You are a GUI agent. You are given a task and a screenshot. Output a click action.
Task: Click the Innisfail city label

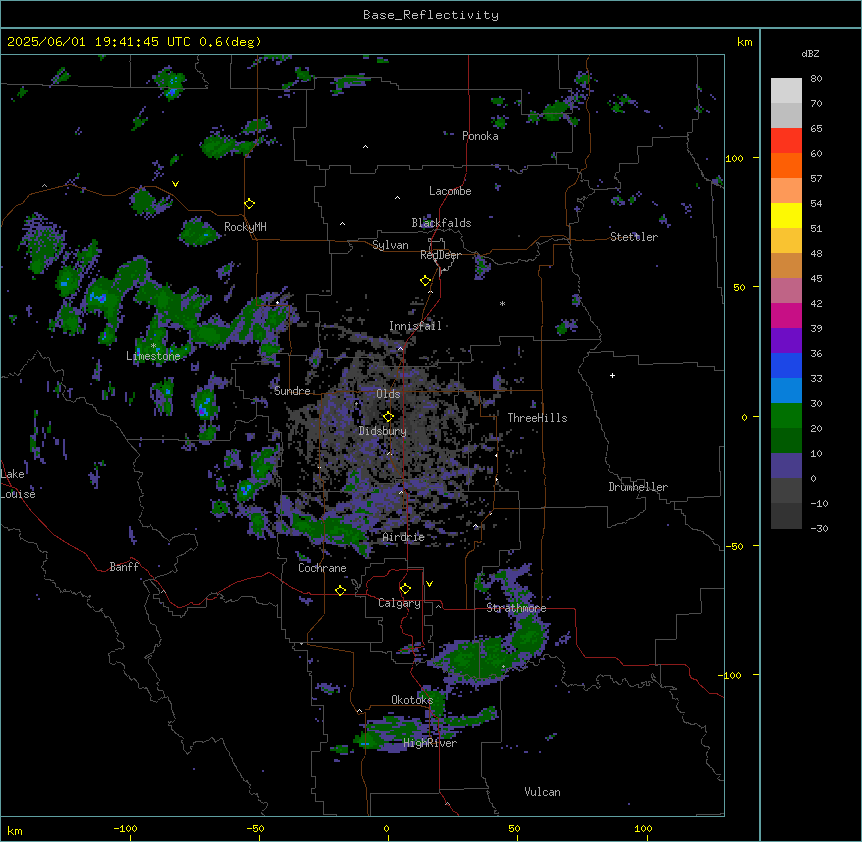click(x=415, y=326)
